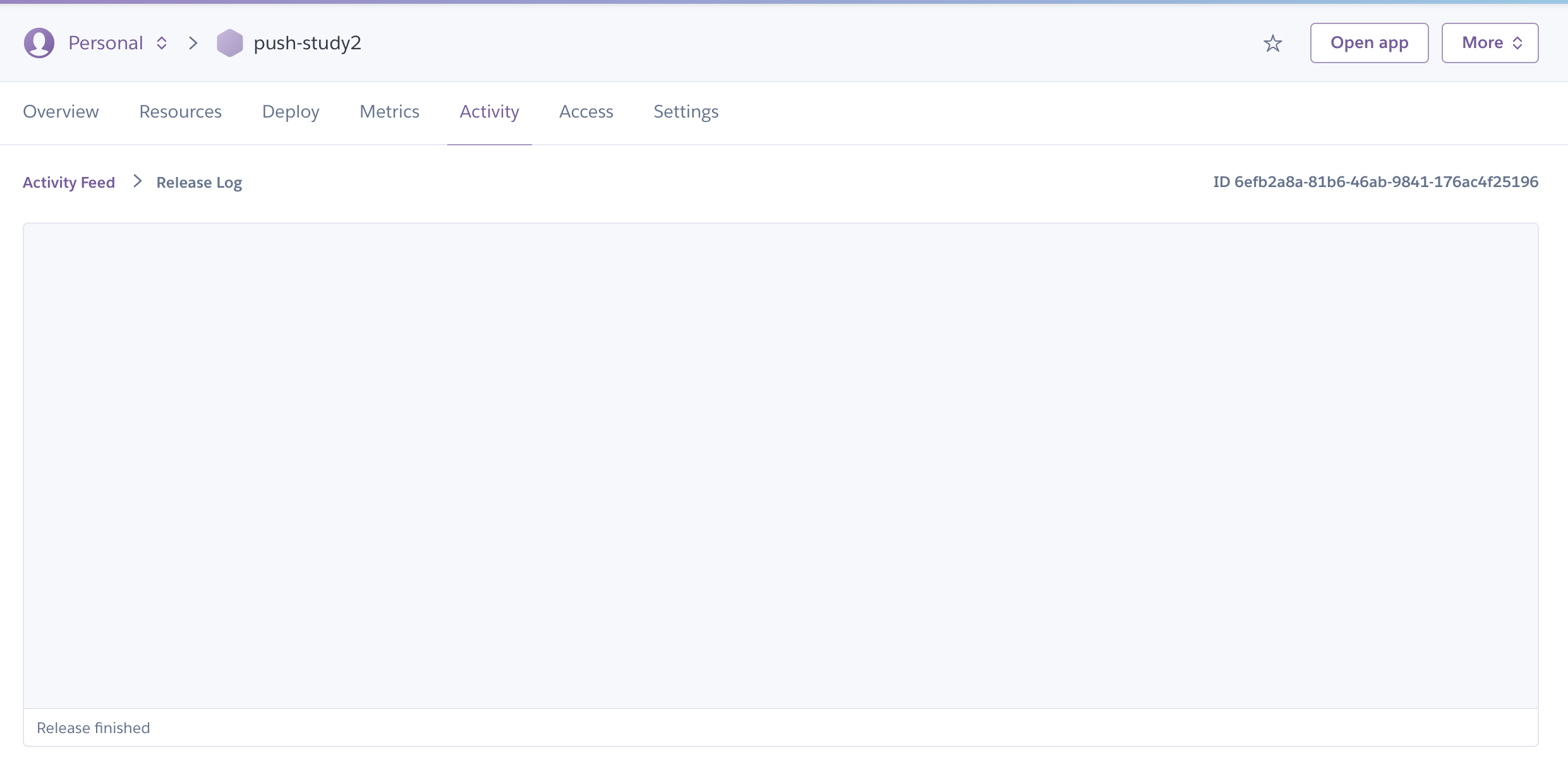The image size is (1568, 771).
Task: Click inside the empty release log area
Action: click(x=780, y=465)
